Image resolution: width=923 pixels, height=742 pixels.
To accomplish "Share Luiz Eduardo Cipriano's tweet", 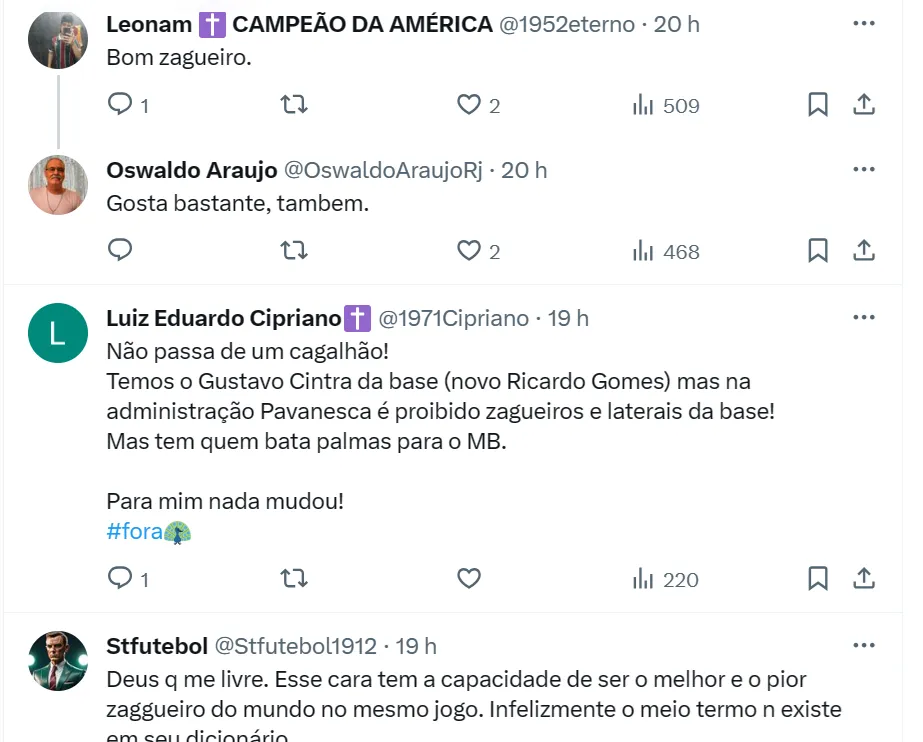I will 865,578.
